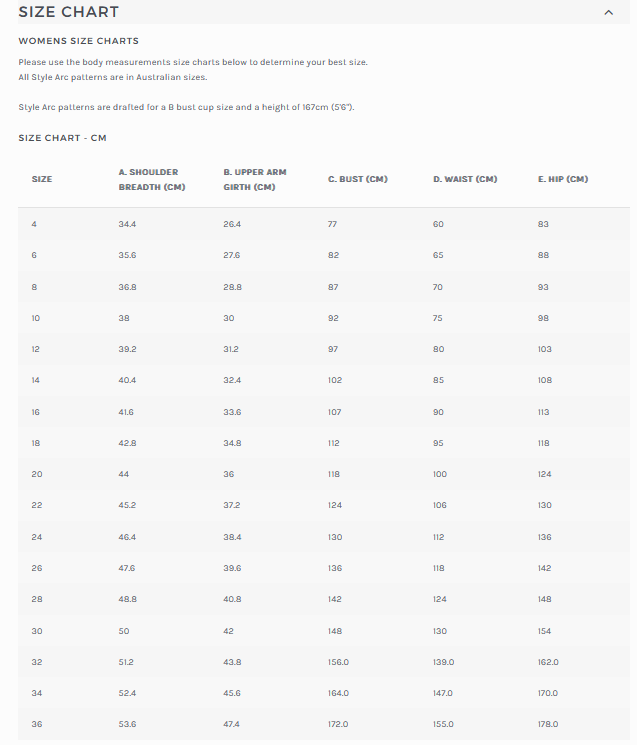Click waist value 95 in size 18 row
Viewport: 637px width, 745px height.
(438, 443)
